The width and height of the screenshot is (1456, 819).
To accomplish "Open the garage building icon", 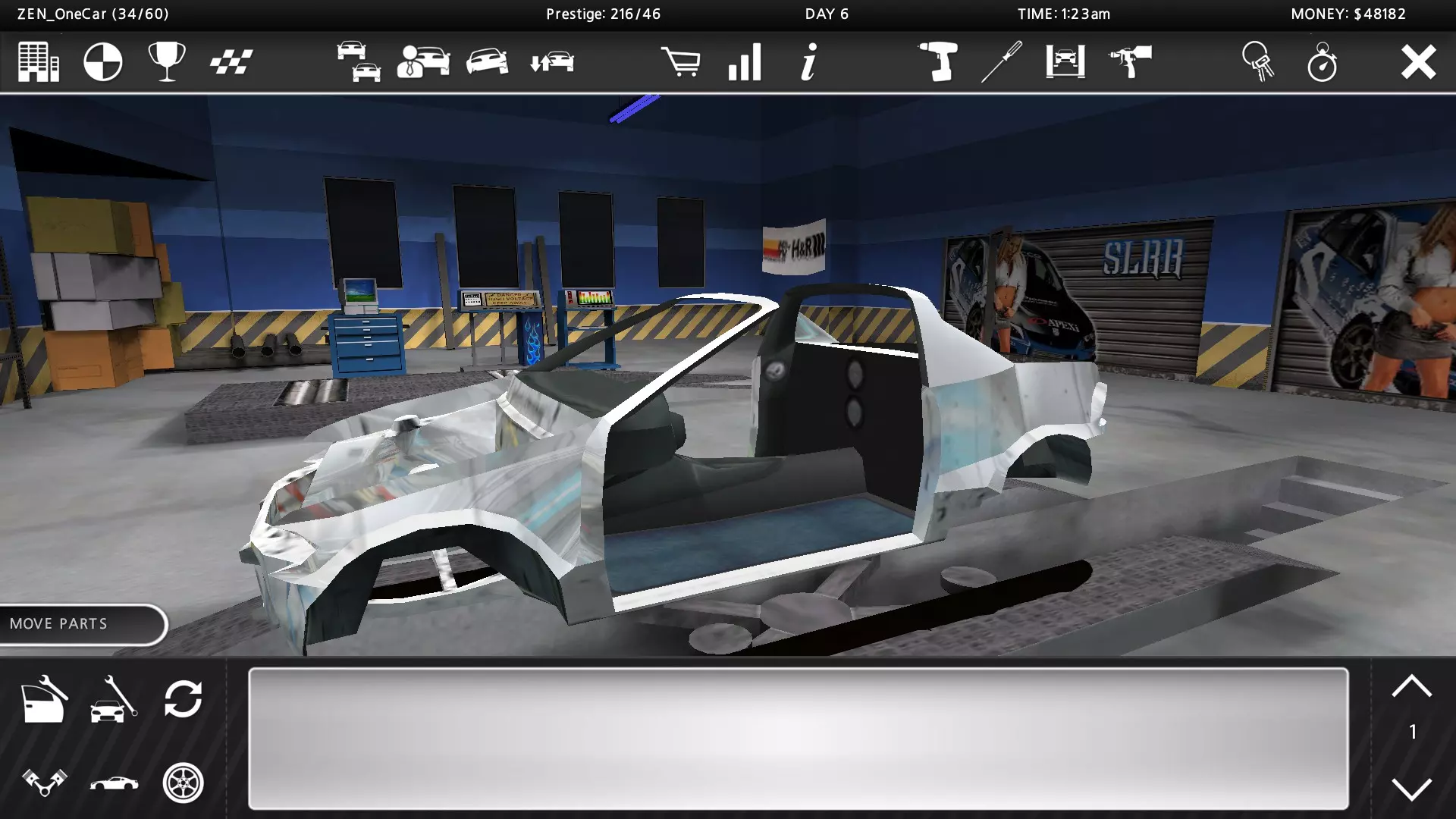I will pyautogui.click(x=38, y=62).
